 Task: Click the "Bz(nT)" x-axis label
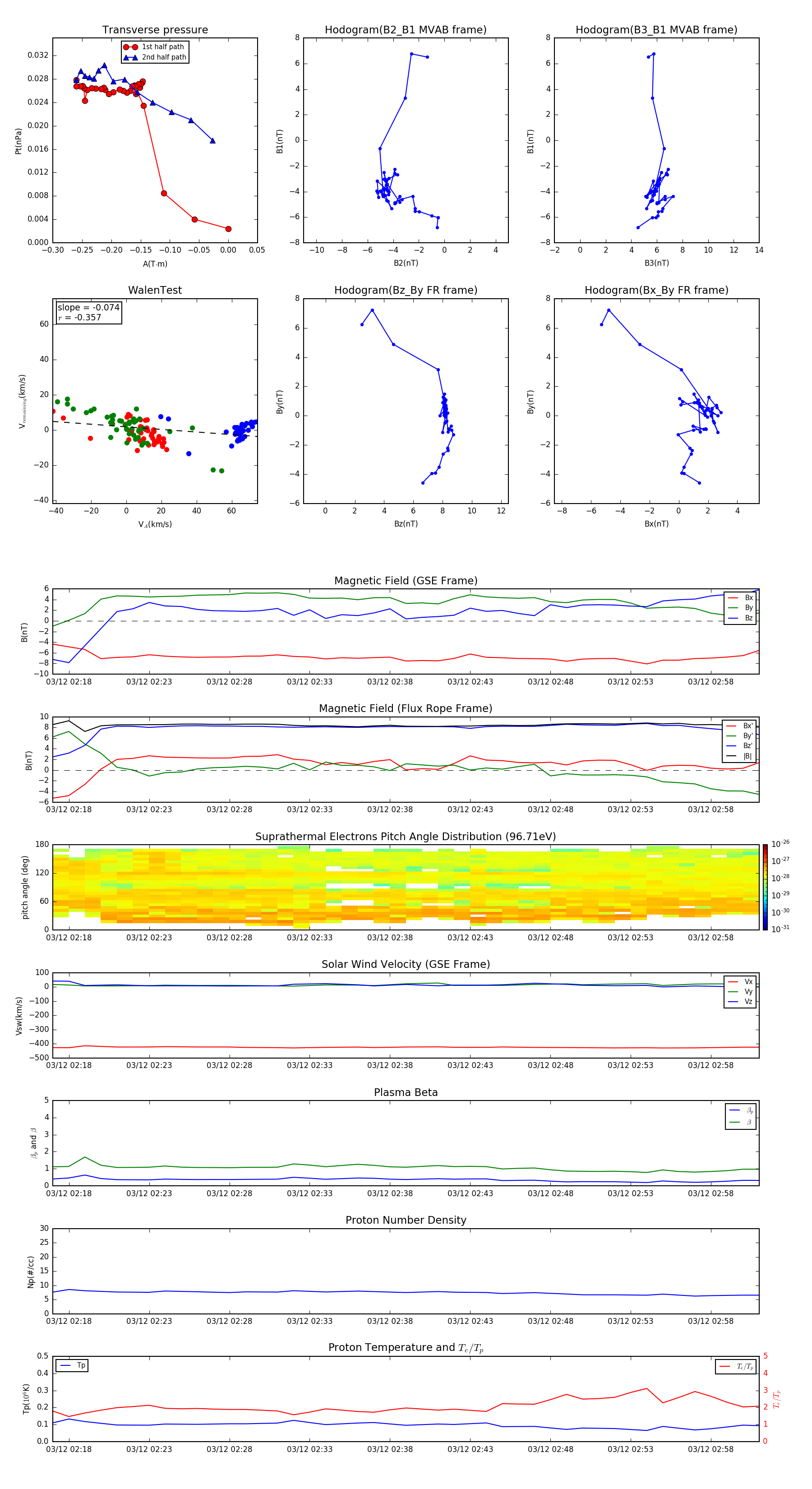tap(406, 524)
